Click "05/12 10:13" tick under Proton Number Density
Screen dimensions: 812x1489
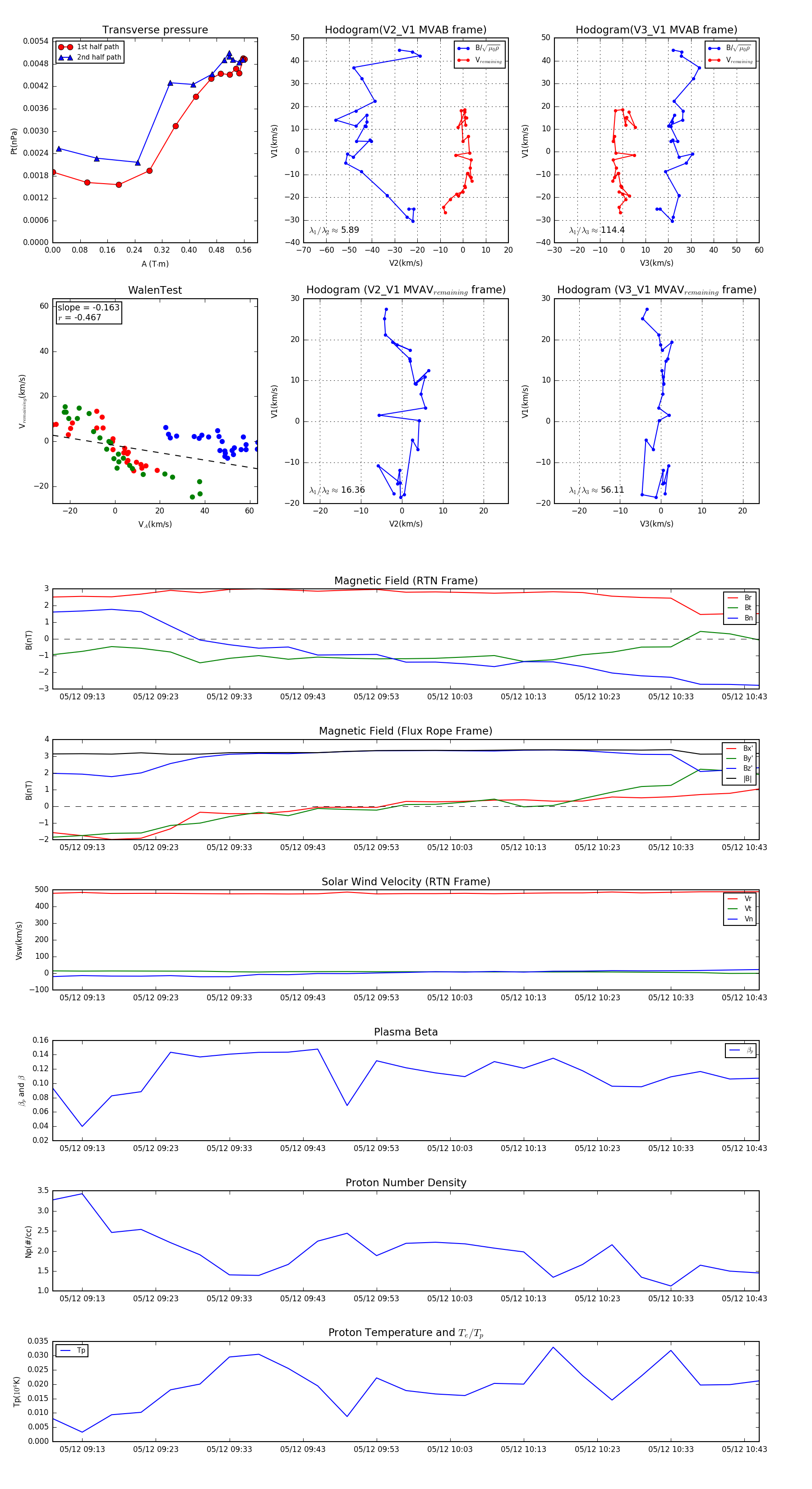pos(524,1298)
